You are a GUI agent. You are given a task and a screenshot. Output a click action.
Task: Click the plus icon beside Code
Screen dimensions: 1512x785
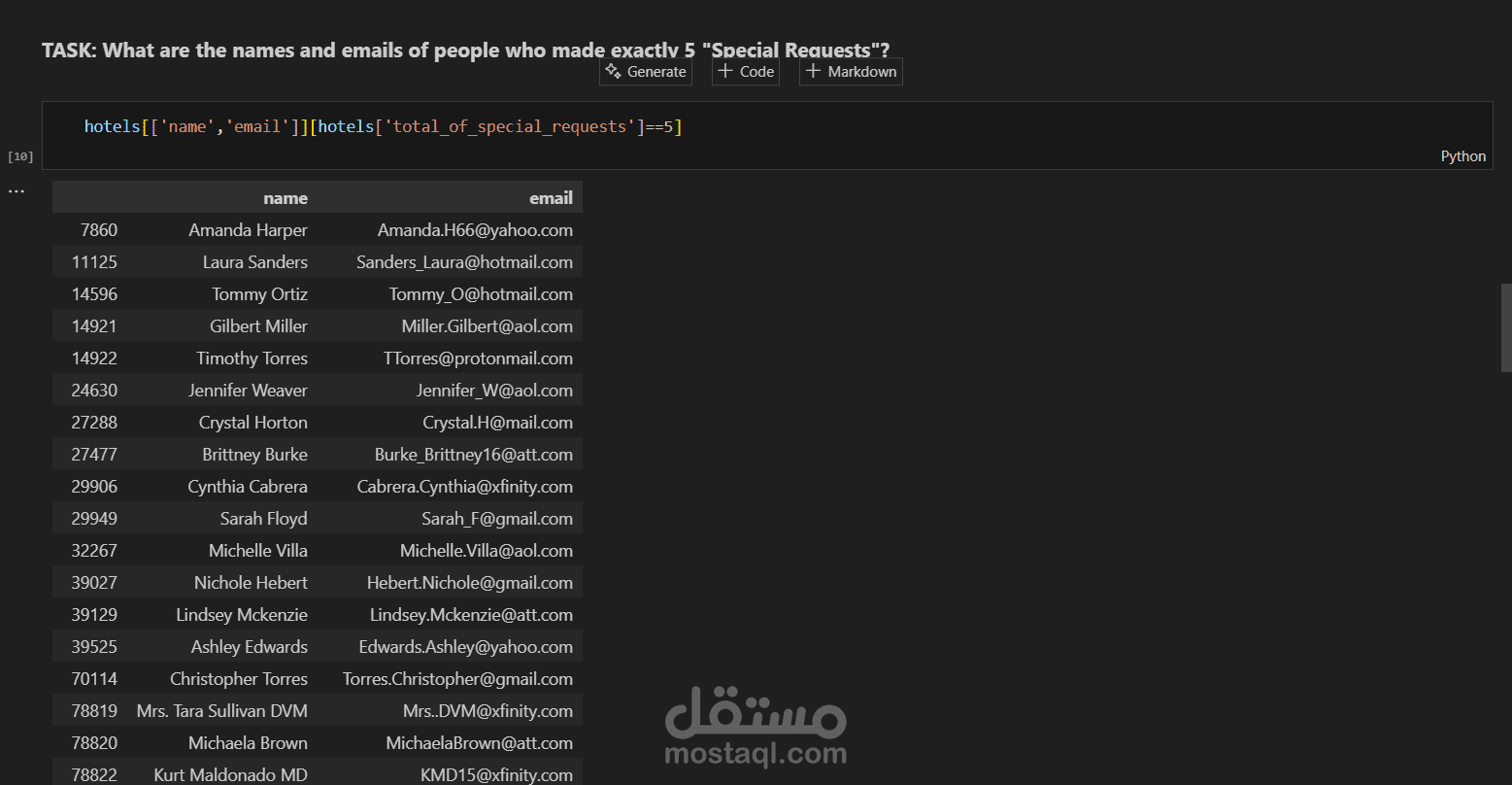[724, 71]
